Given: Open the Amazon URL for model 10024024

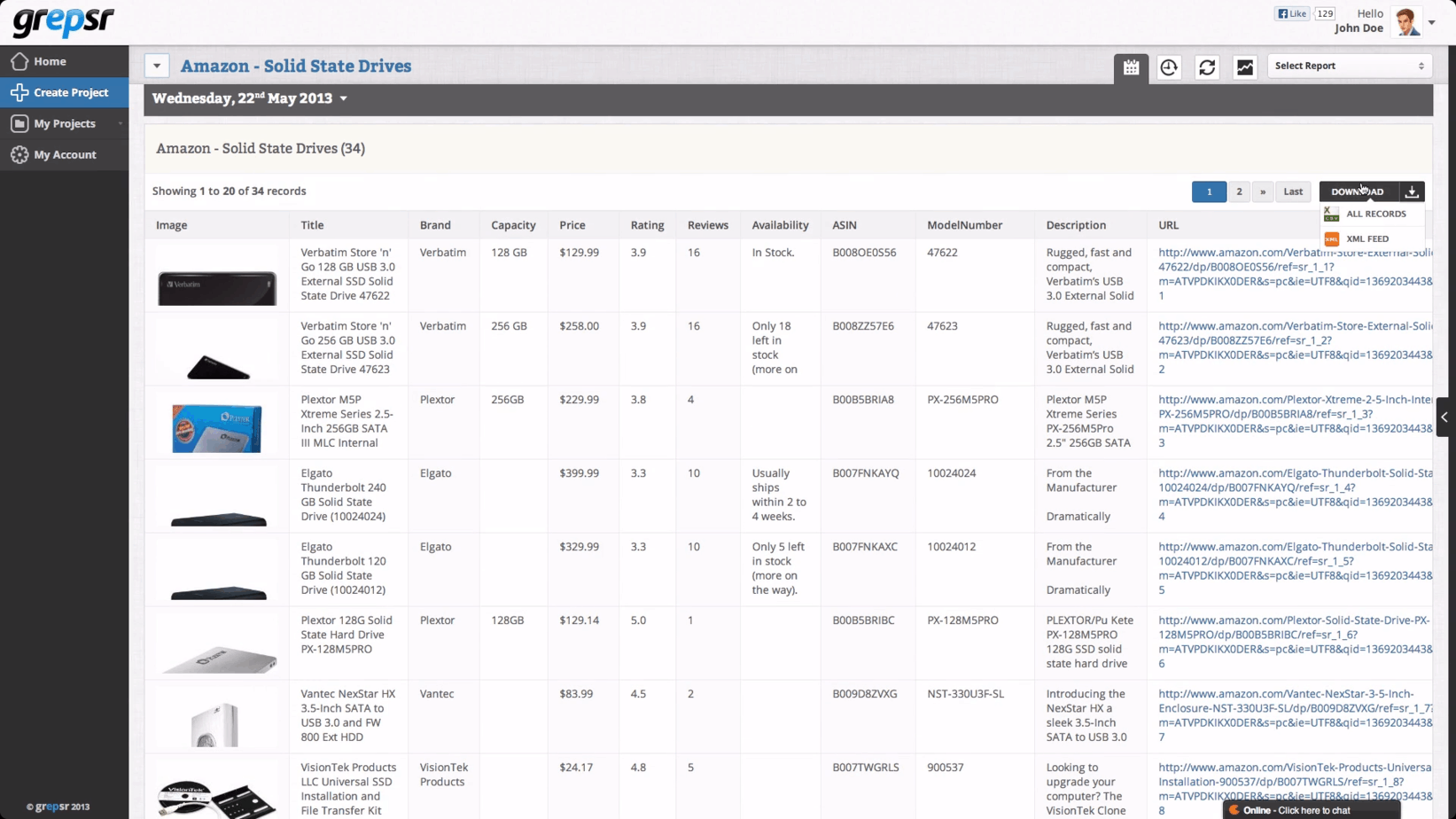Looking at the screenshot, I should [x=1295, y=495].
